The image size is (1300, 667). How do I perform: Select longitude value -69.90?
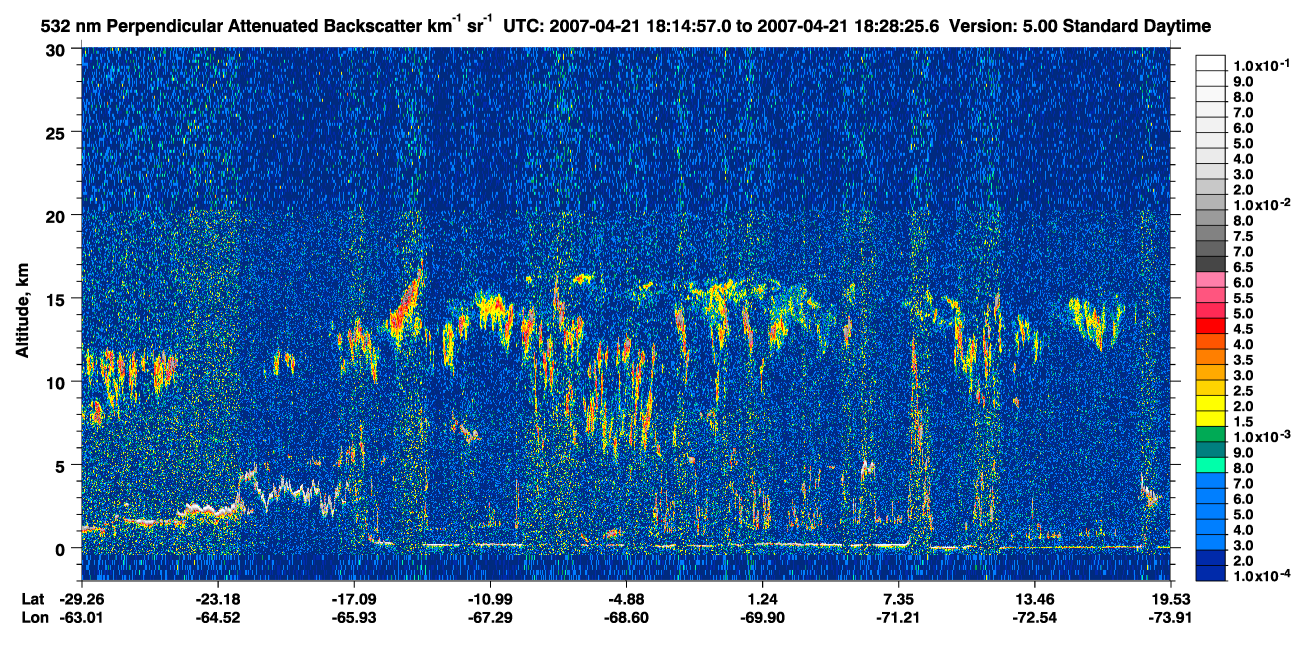[x=763, y=617]
